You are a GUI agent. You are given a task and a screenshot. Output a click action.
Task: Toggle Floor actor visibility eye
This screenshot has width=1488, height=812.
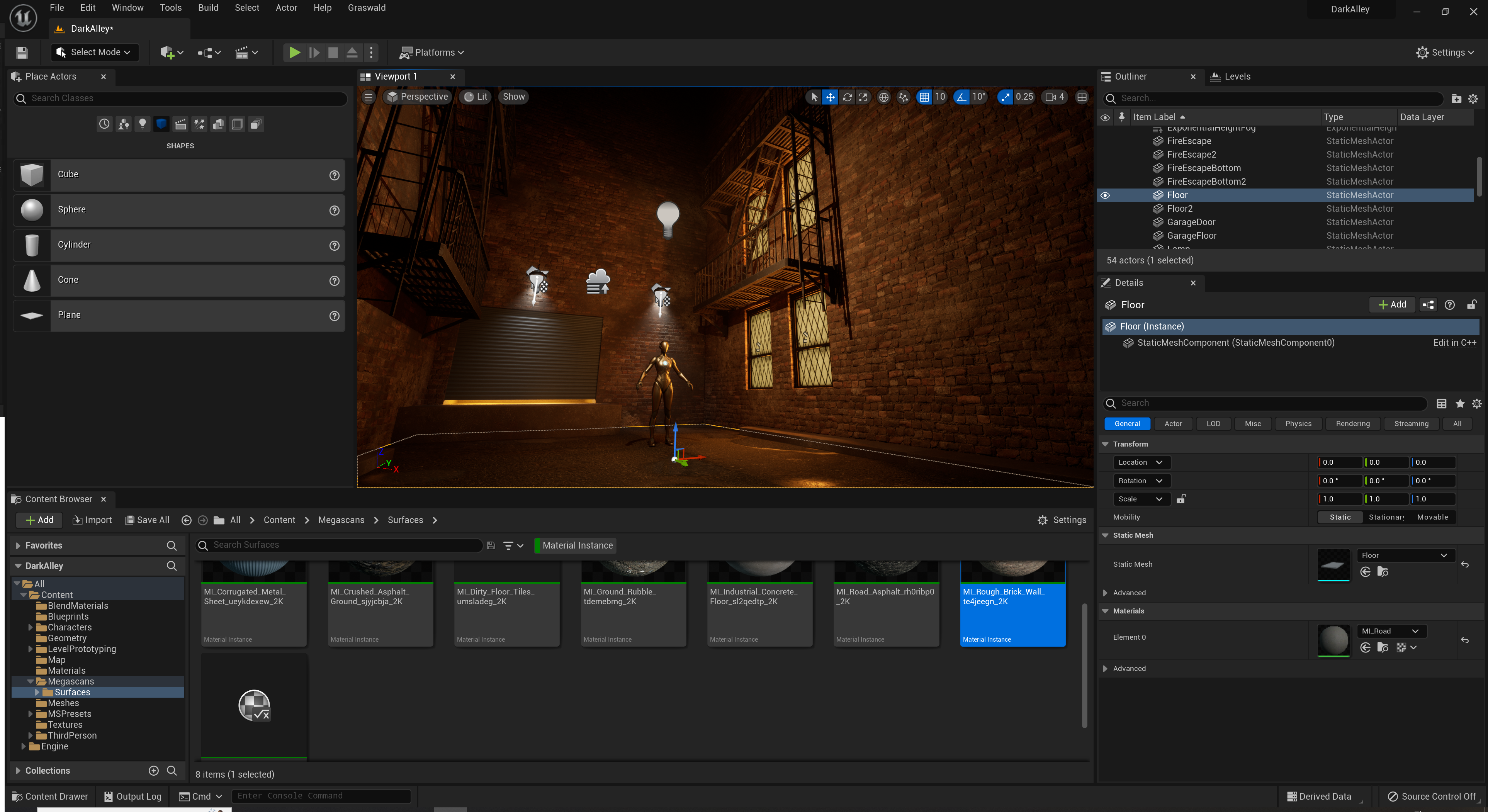pyautogui.click(x=1105, y=195)
